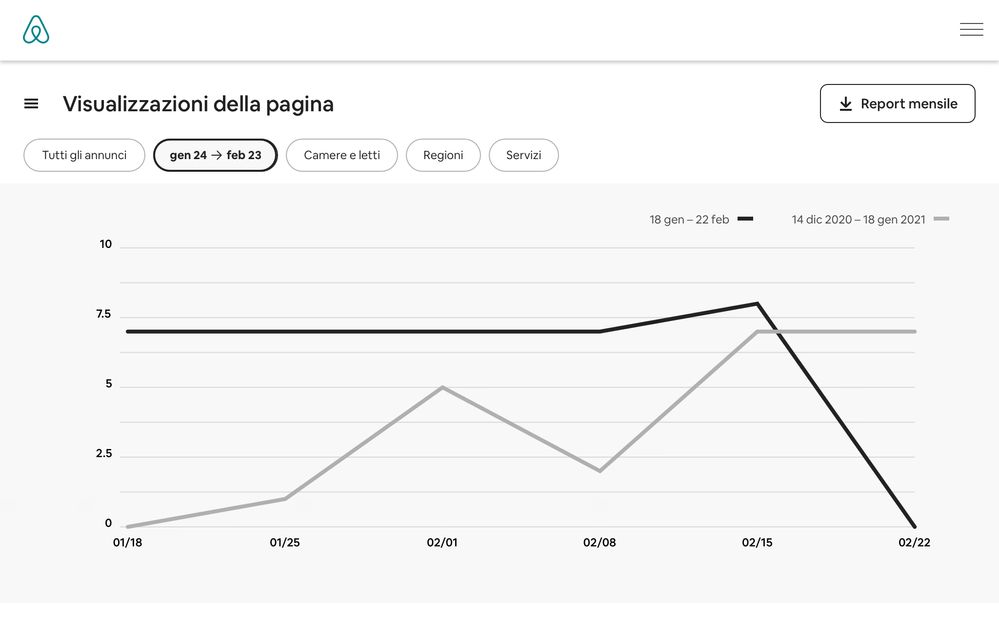Click the 02/22 x-axis date label
Image resolution: width=999 pixels, height=625 pixels.
(914, 543)
